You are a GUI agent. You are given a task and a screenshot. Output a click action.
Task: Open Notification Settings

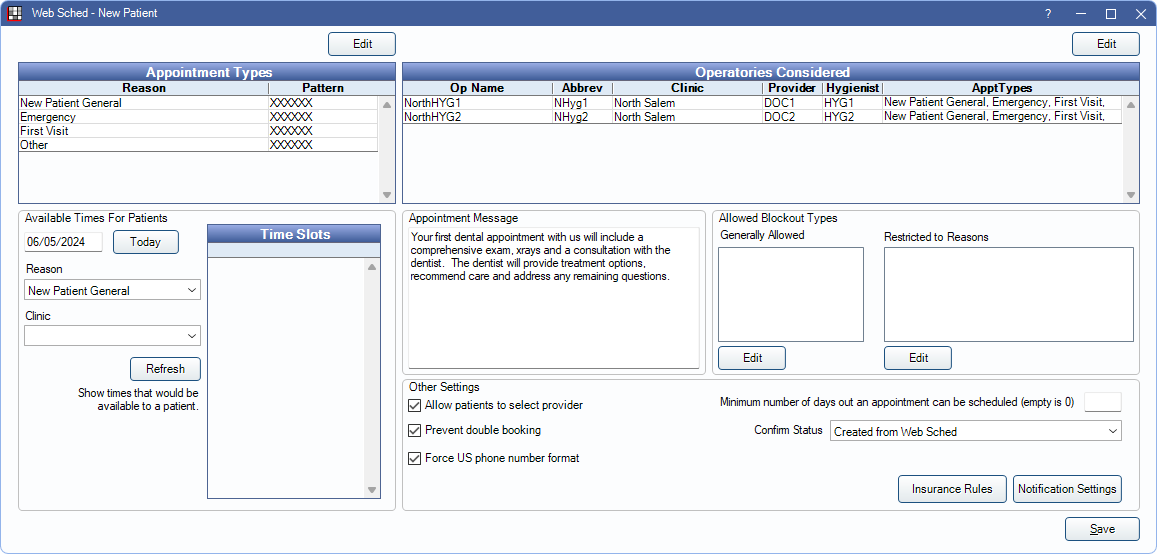[1067, 489]
